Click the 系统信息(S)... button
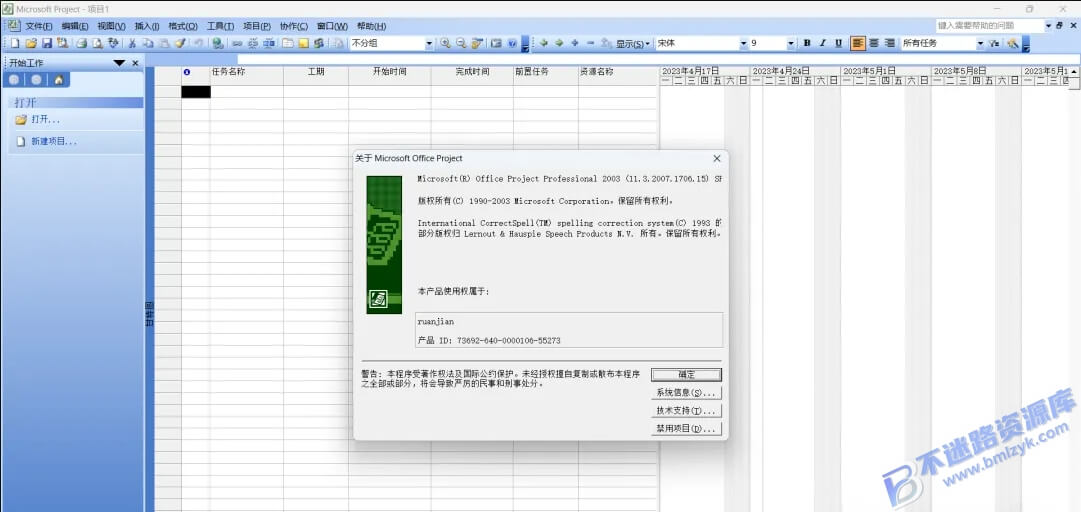 coord(686,393)
